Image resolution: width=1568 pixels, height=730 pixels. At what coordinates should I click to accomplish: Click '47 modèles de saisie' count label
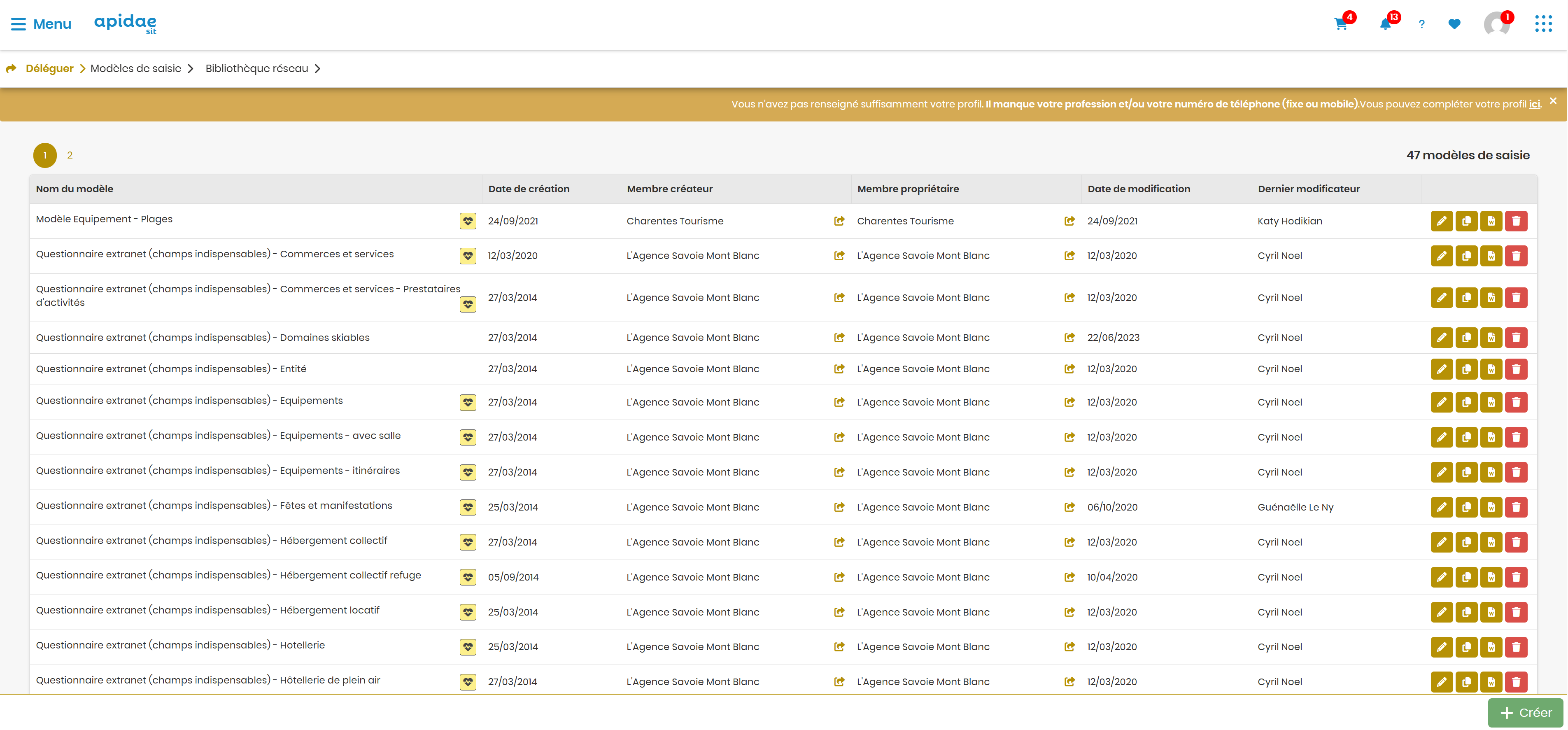coord(1468,155)
